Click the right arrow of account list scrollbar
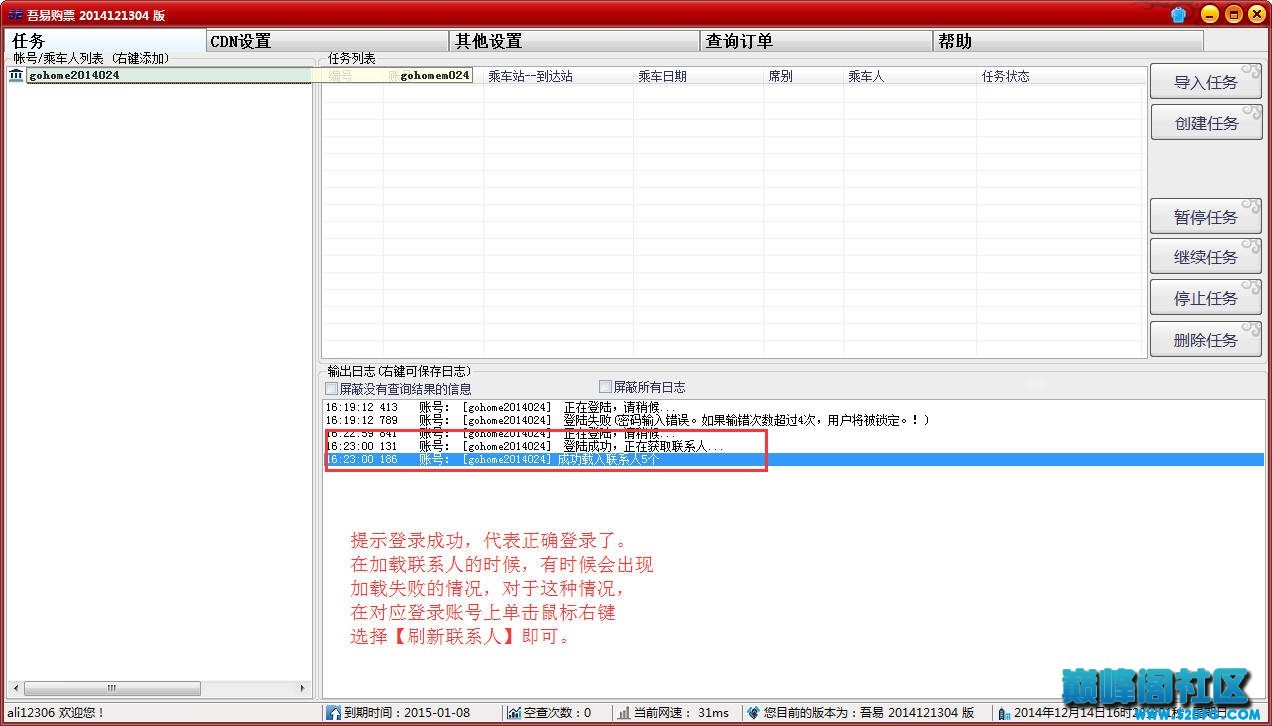Image resolution: width=1272 pixels, height=726 pixels. [x=304, y=689]
